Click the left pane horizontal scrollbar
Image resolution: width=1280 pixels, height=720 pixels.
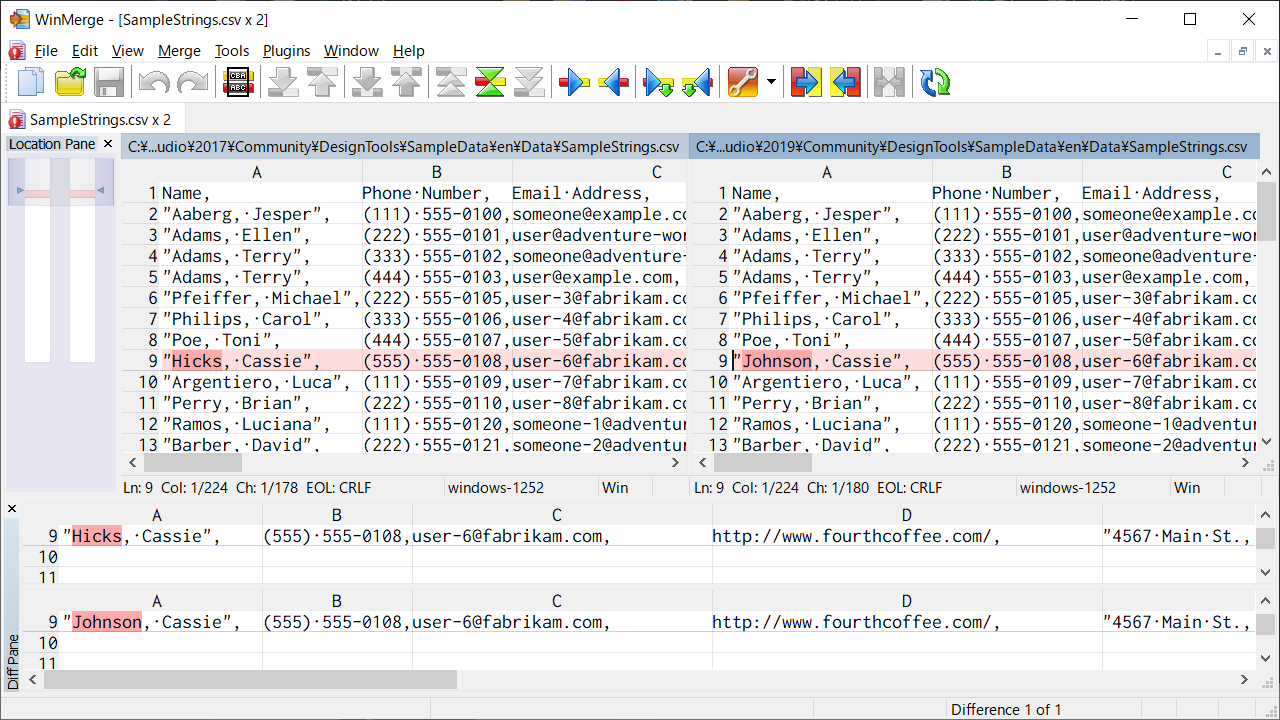click(x=193, y=462)
